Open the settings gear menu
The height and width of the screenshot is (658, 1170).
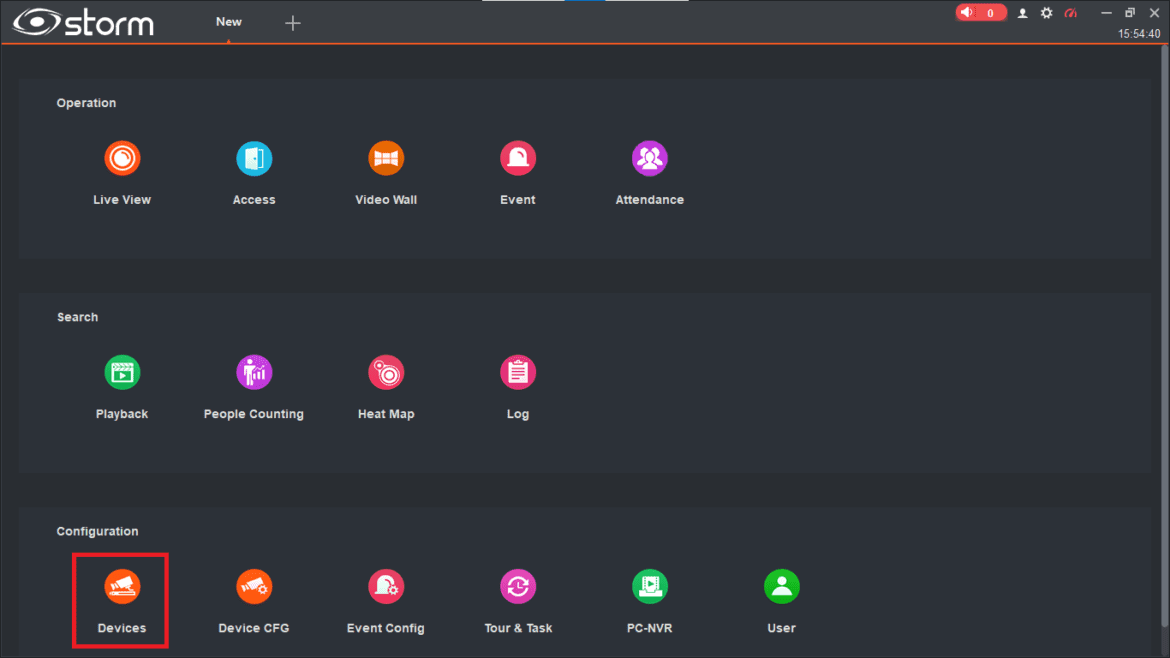tap(1045, 12)
